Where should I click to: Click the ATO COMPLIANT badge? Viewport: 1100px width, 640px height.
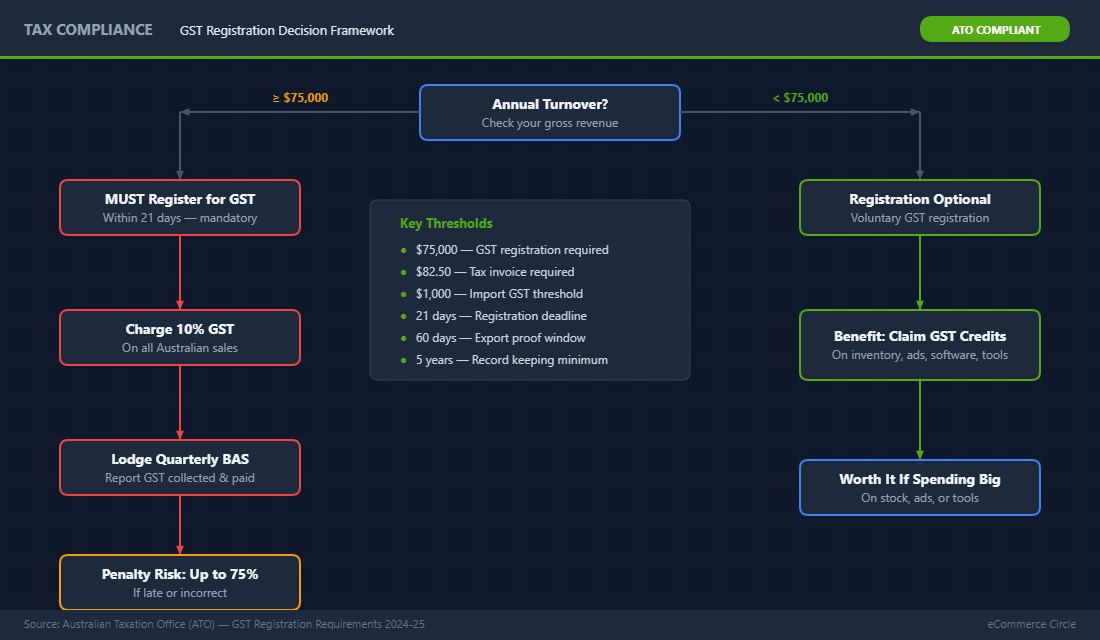coord(994,30)
